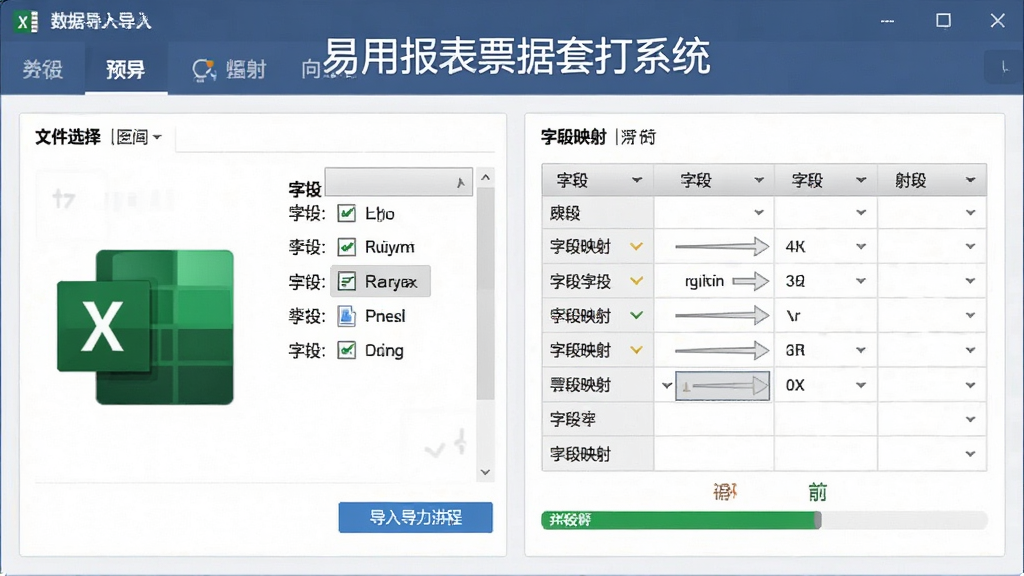Switch to the first tab 养银

(42, 69)
